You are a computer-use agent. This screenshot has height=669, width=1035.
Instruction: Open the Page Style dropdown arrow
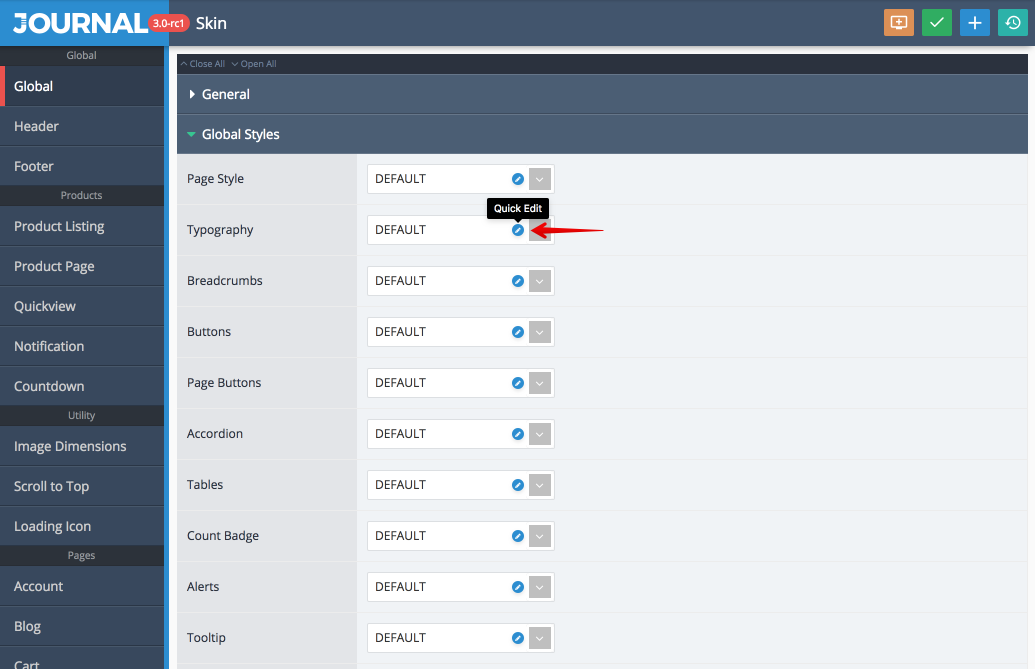coord(540,179)
